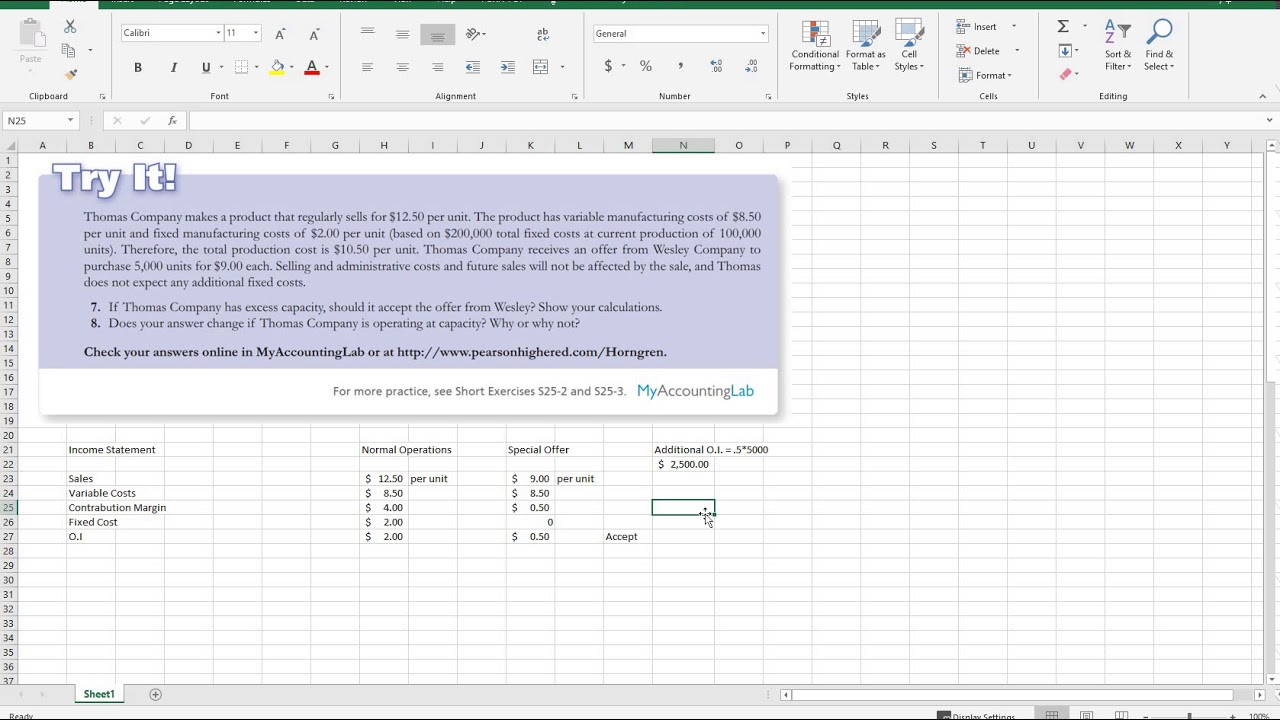Screen dimensions: 1280x720
Task: Open Font dialog launcher
Action: coord(331,97)
